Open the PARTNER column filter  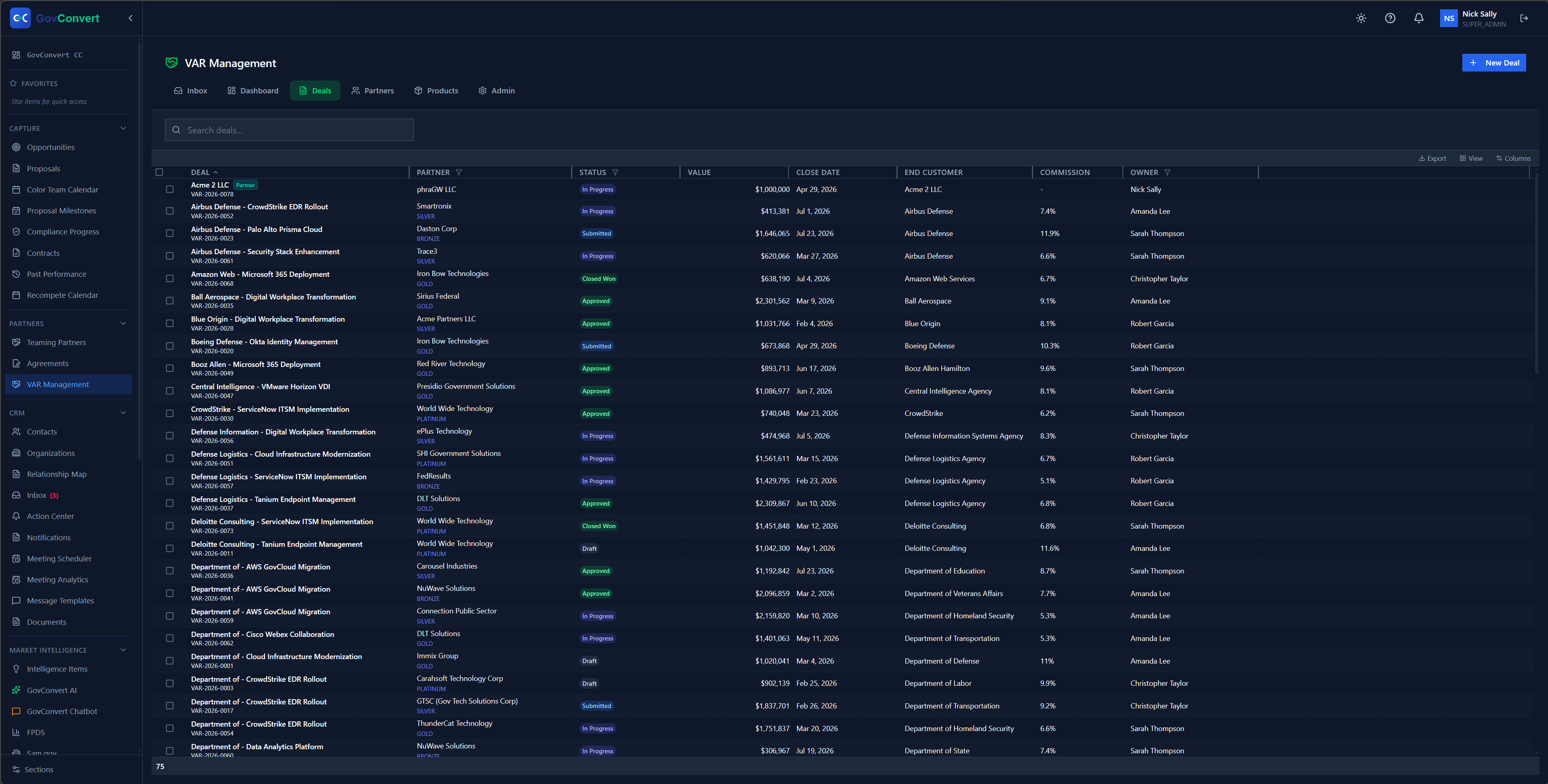click(459, 173)
